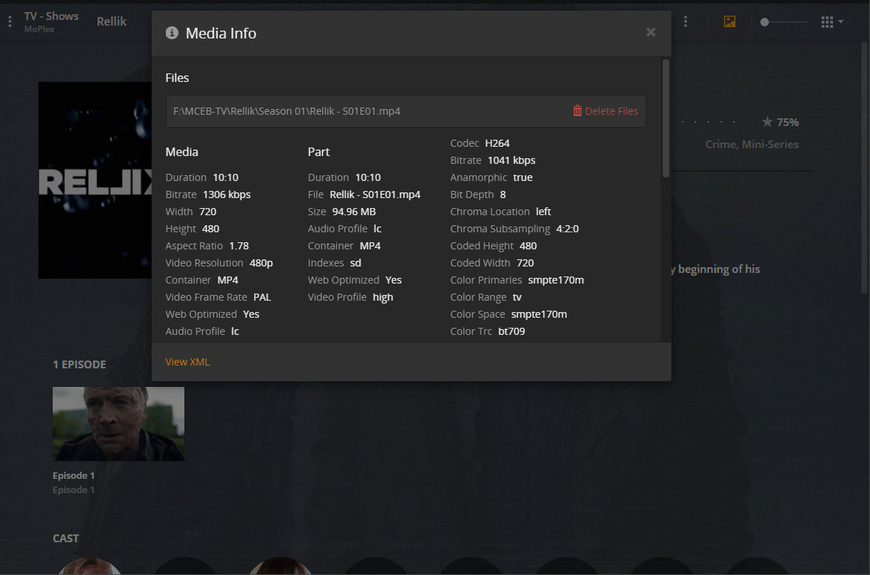
Task: Click the dialog's vertical scrollbar
Action: 666,119
